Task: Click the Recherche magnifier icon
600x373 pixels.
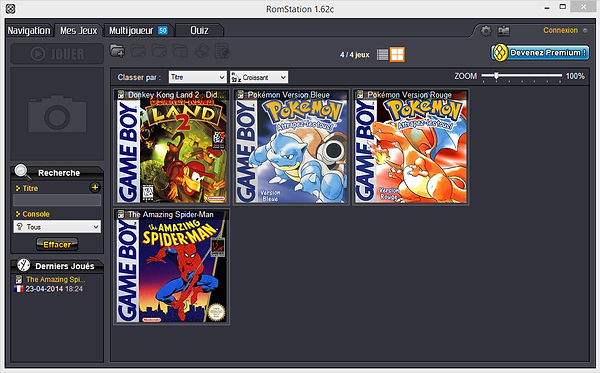Action: pos(22,172)
